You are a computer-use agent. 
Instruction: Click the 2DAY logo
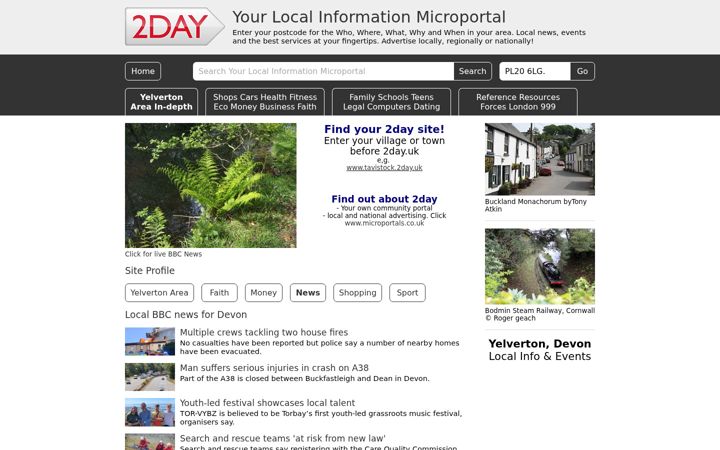click(x=174, y=26)
